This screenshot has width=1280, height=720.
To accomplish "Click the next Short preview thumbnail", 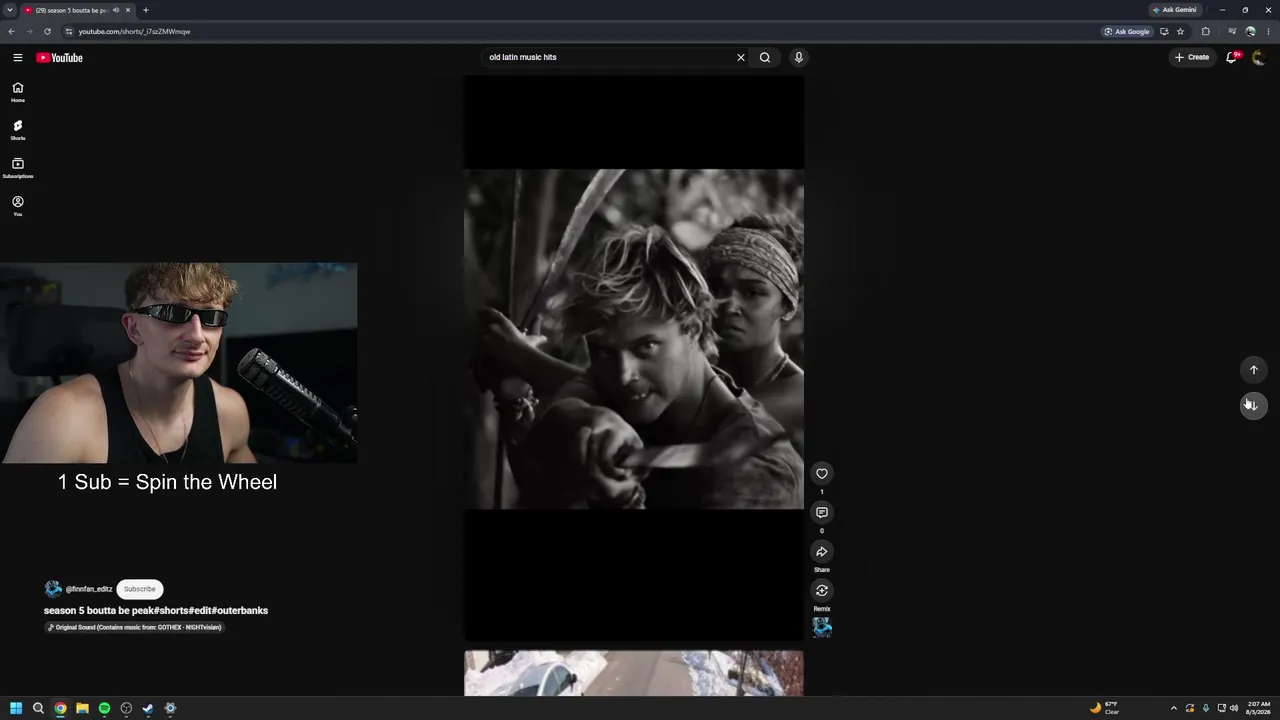I will pos(634,673).
